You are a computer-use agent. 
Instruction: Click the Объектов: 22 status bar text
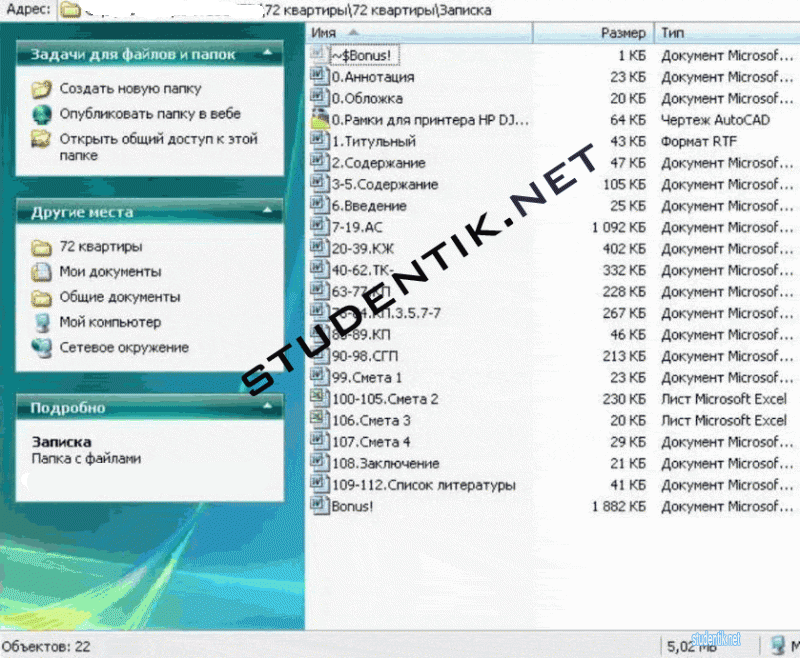(46, 646)
